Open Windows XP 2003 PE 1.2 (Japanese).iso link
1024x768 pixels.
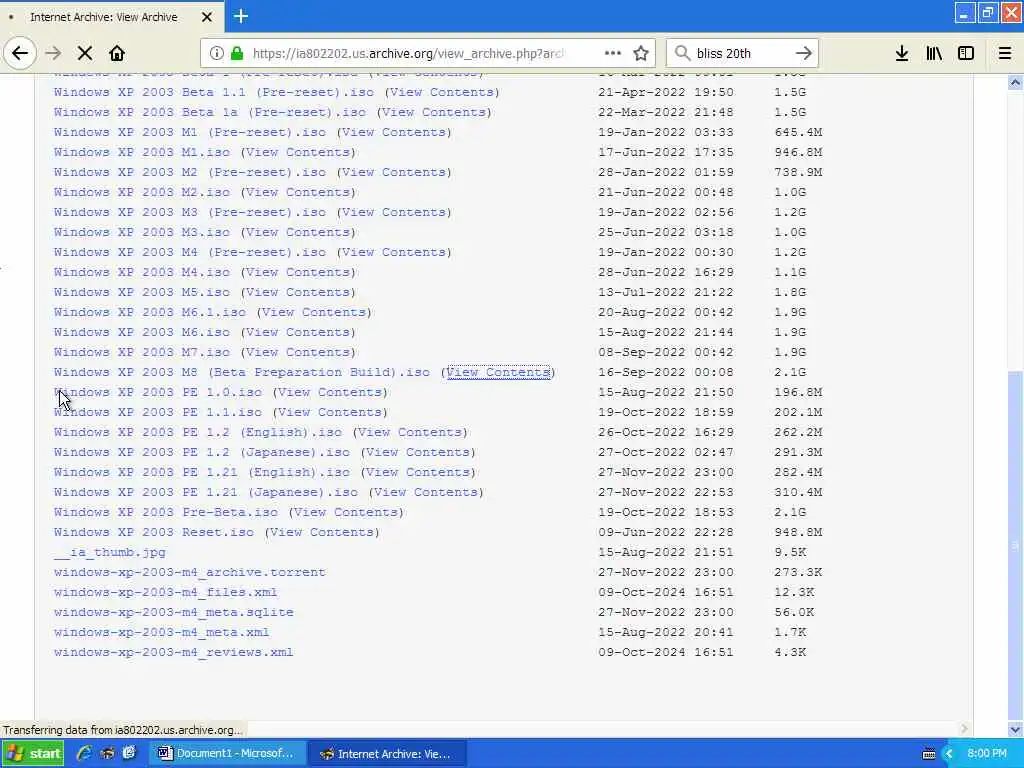click(x=202, y=452)
